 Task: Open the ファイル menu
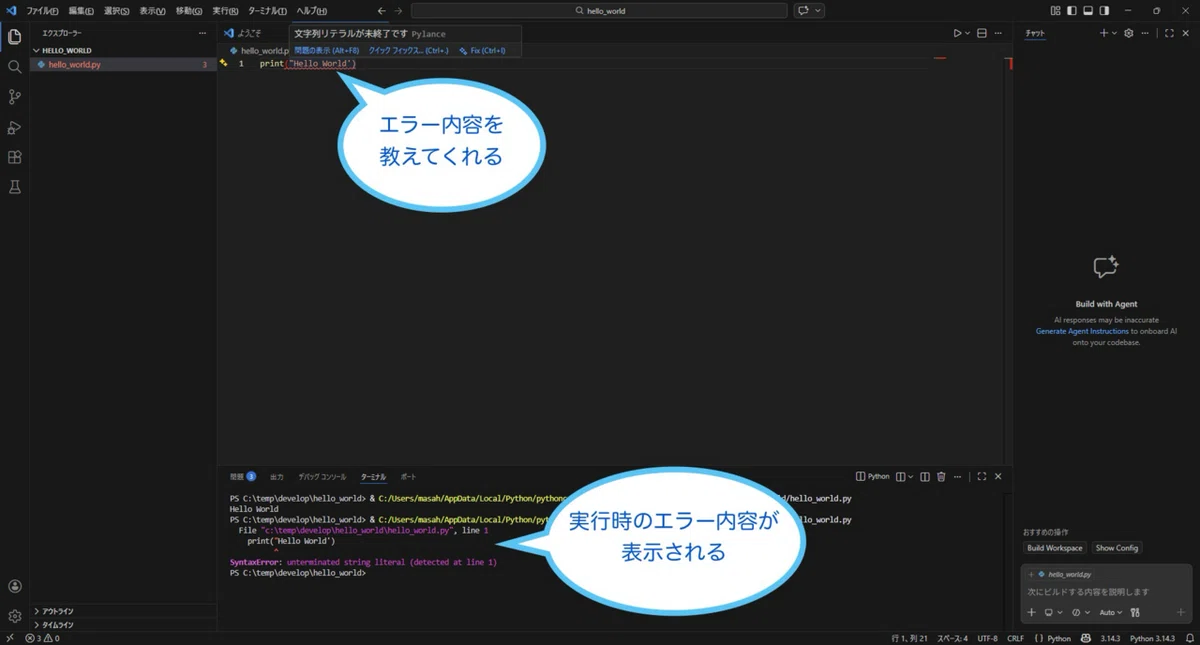(42, 10)
